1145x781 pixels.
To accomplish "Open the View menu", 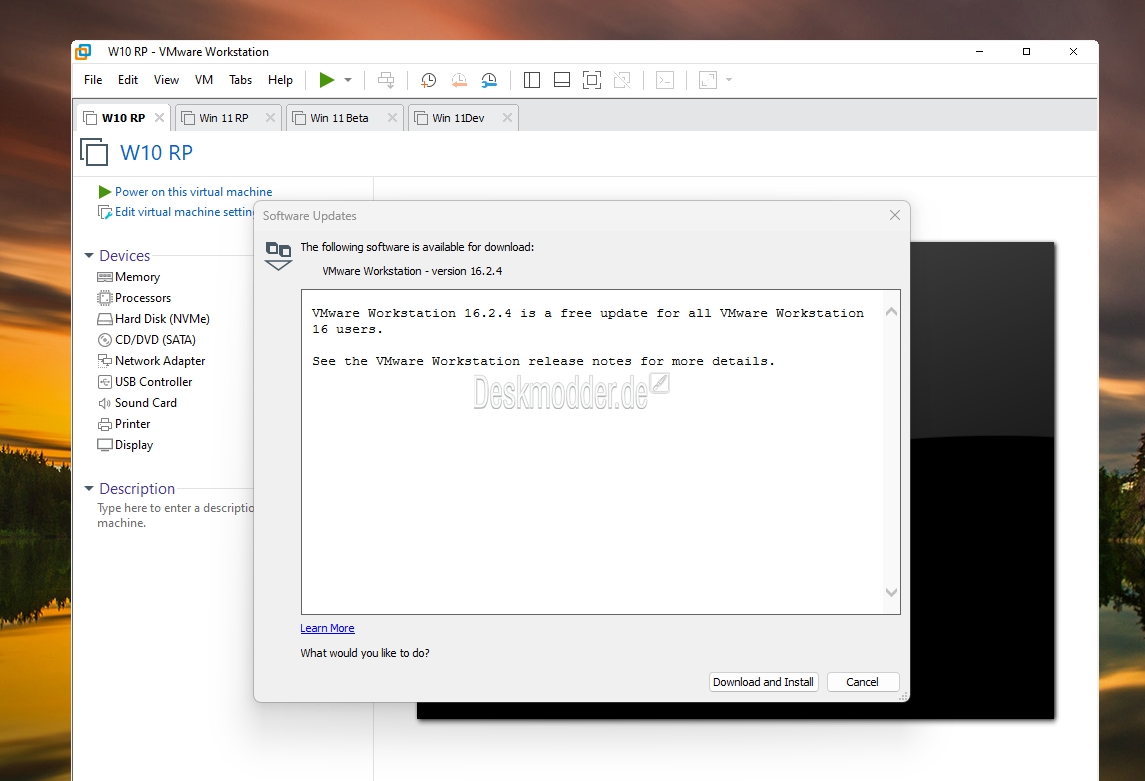I will 166,80.
